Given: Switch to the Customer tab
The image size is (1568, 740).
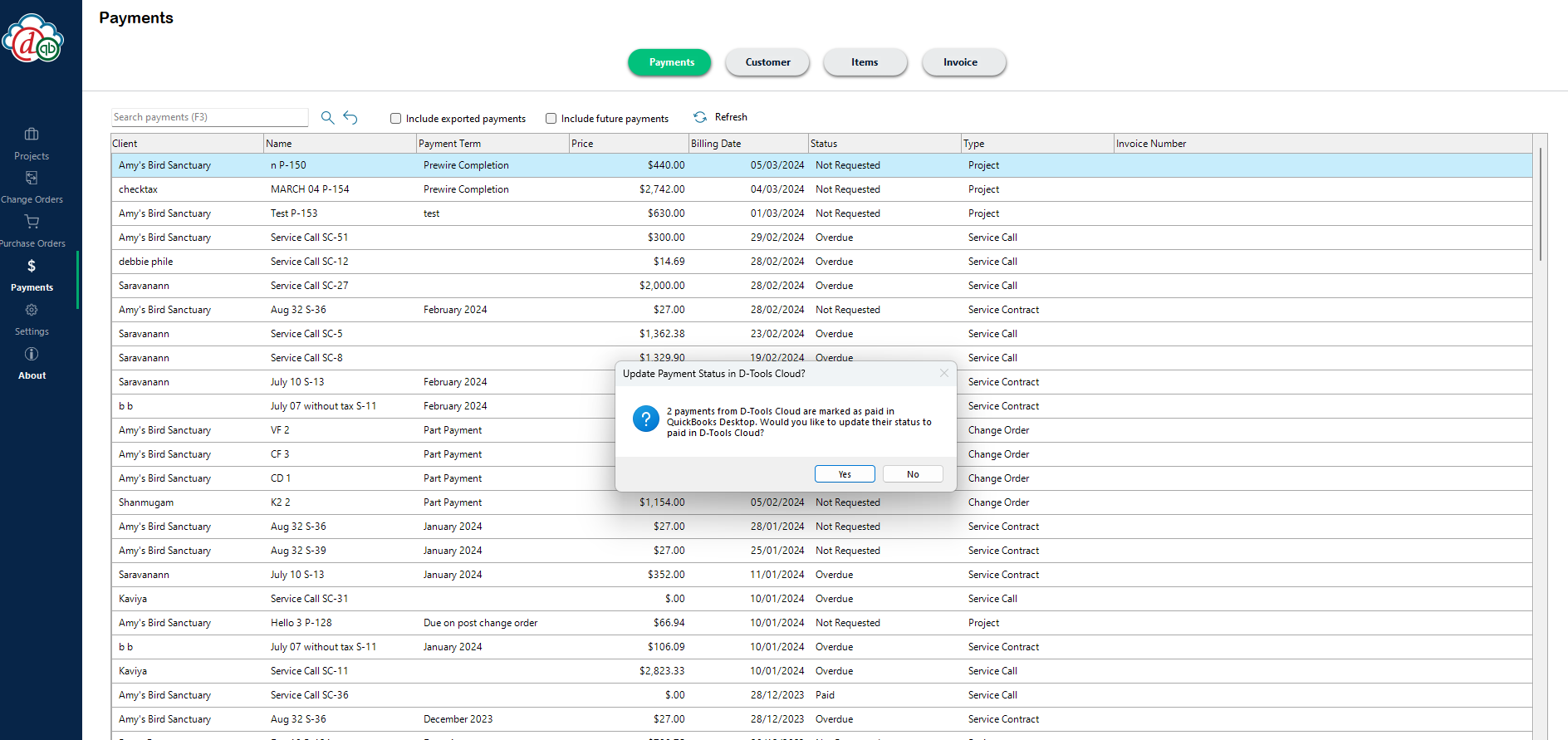Looking at the screenshot, I should (767, 62).
